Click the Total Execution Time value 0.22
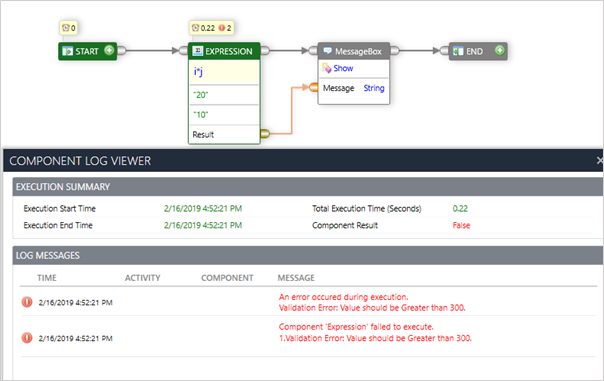The height and width of the screenshot is (381, 604). point(460,208)
